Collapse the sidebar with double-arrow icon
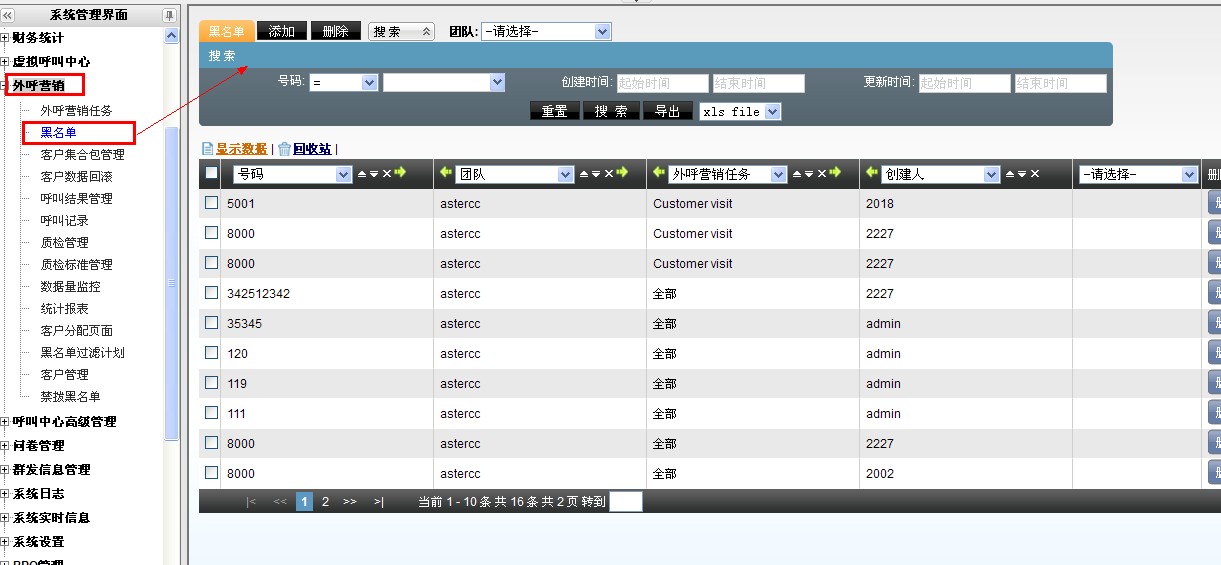This screenshot has height=565, width=1221. (x=8, y=15)
